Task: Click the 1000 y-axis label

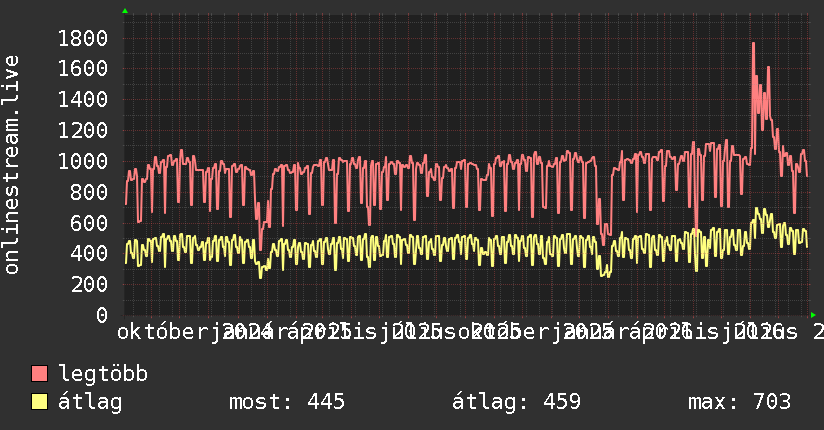Action: [x=83, y=161]
